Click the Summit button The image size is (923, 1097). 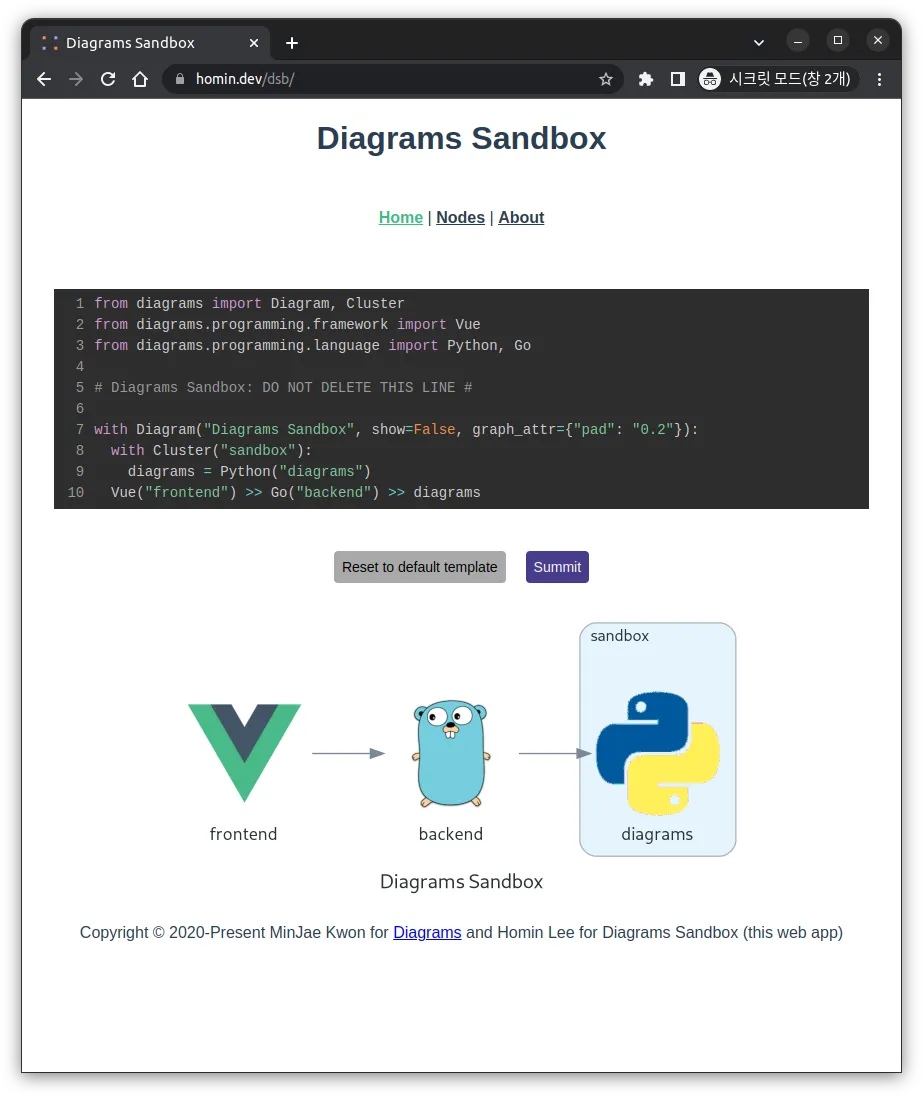tap(557, 567)
